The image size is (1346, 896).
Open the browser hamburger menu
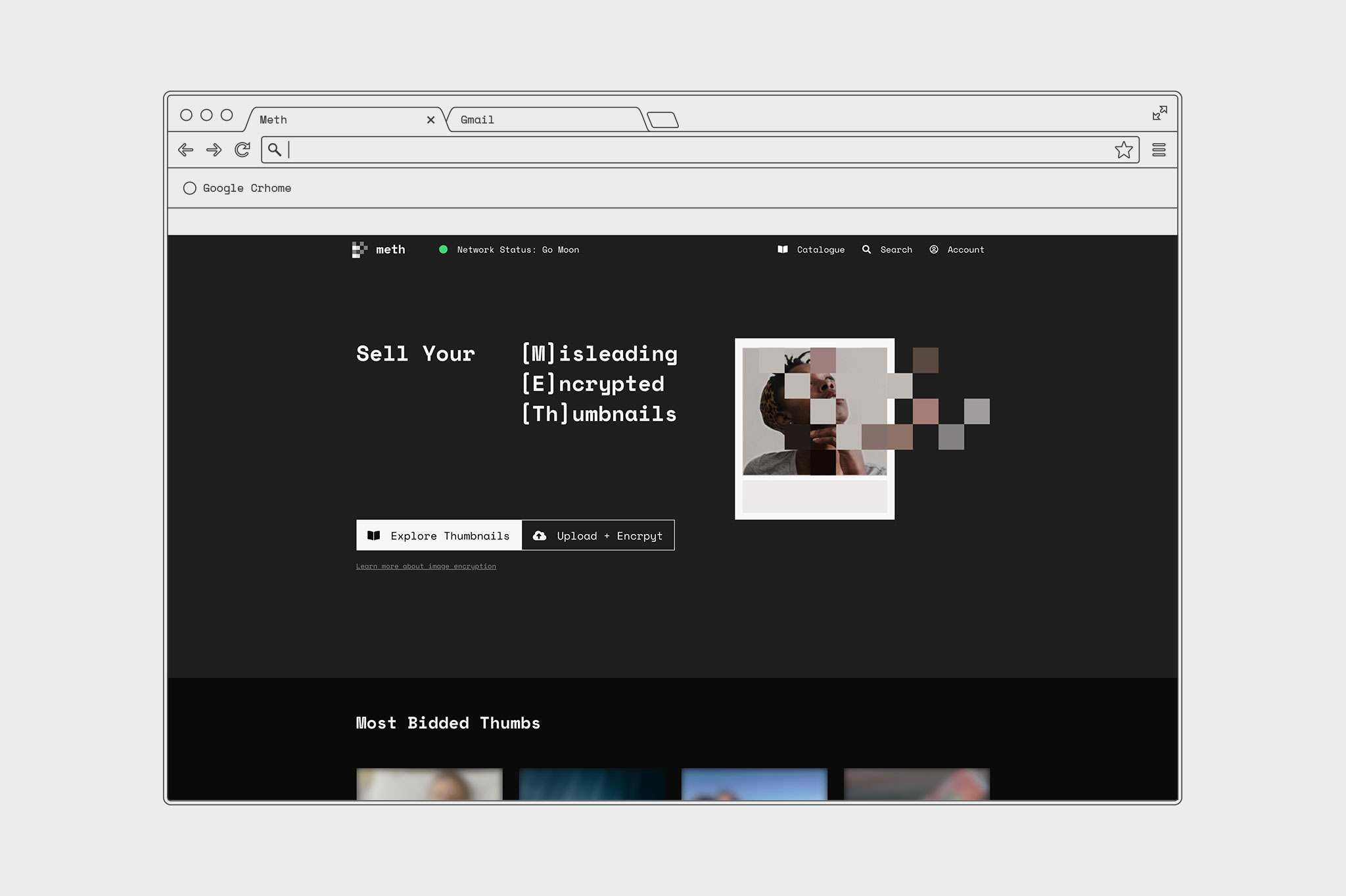pos(1159,150)
